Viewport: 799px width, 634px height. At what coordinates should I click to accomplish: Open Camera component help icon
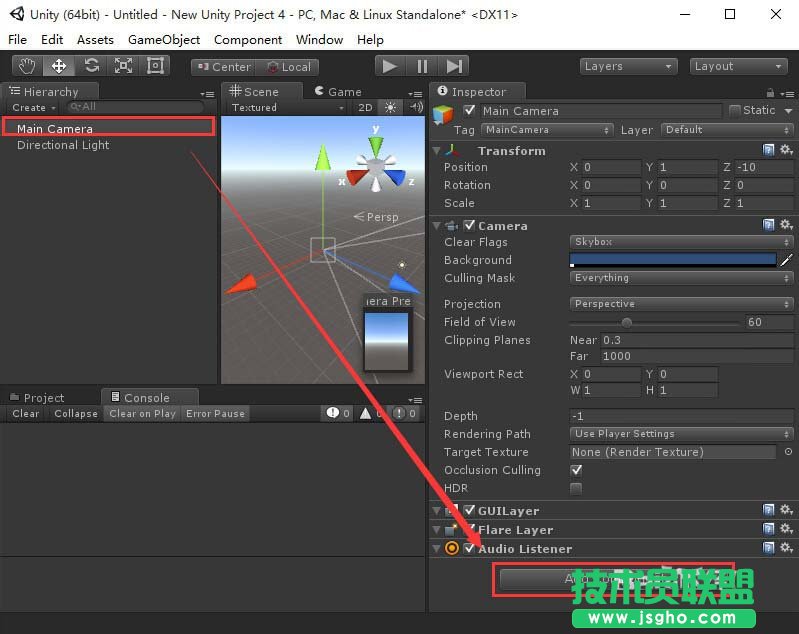point(768,225)
